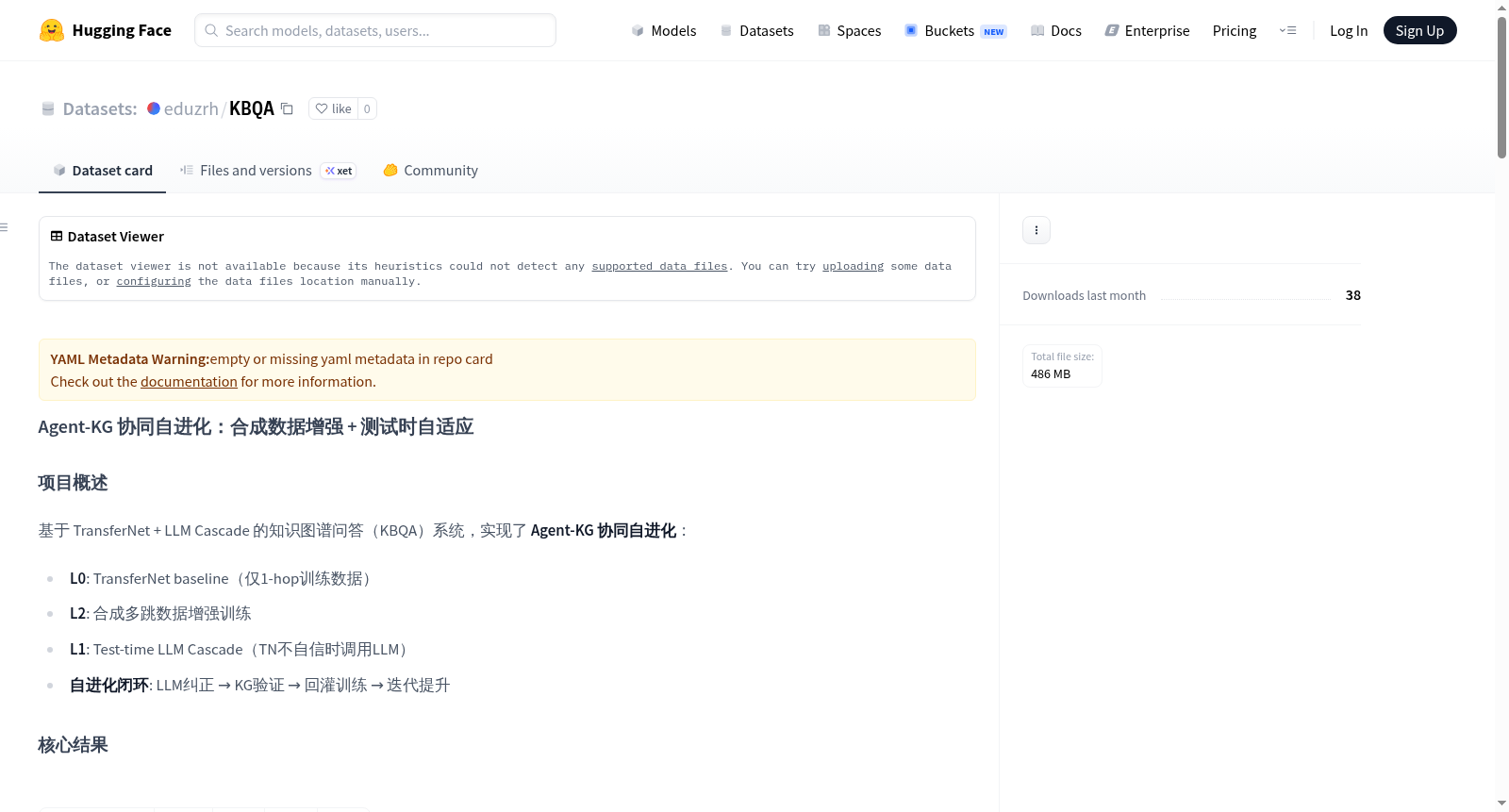Image resolution: width=1509 pixels, height=812 pixels.
Task: Open Datasets page in navbar
Action: pyautogui.click(x=756, y=30)
